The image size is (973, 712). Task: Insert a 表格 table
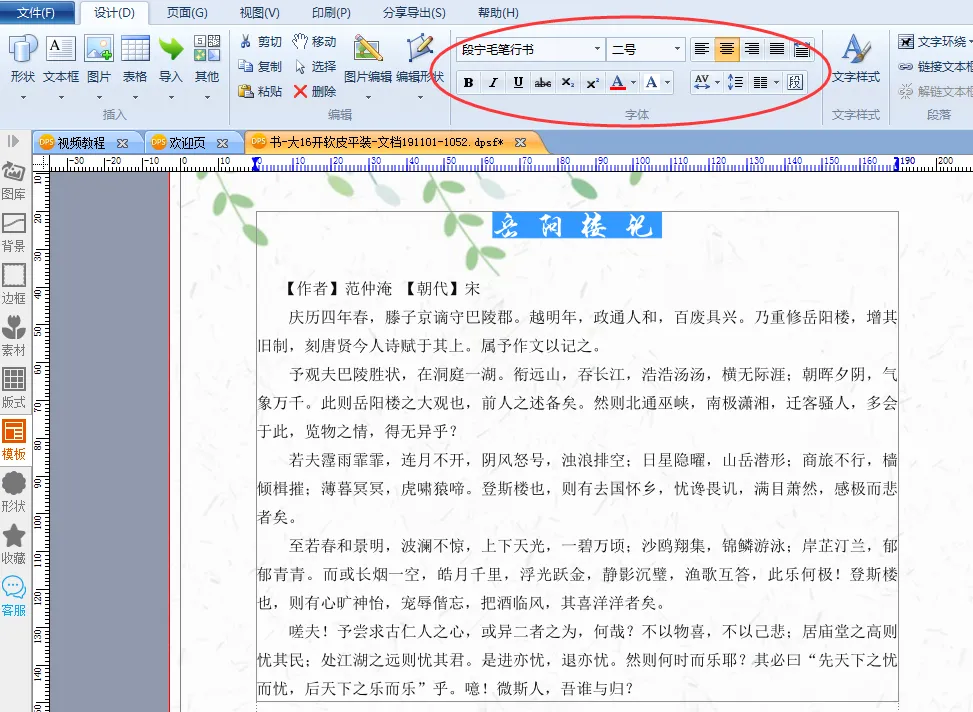135,60
